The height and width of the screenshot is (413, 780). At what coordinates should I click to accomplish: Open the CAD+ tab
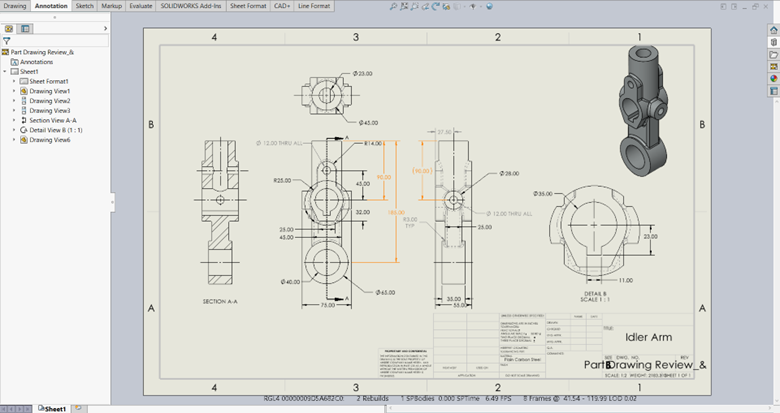[282, 6]
